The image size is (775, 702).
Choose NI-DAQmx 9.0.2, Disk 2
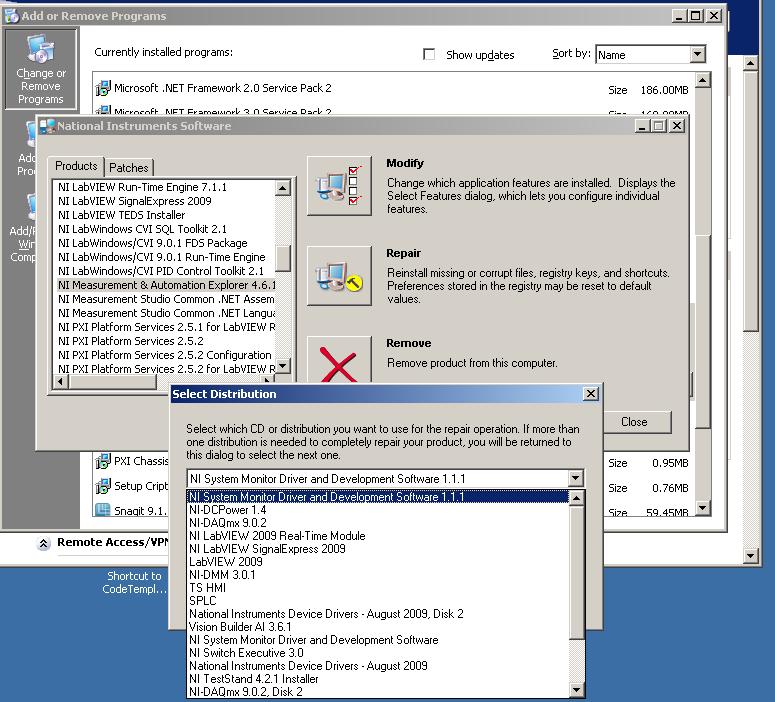click(x=378, y=692)
